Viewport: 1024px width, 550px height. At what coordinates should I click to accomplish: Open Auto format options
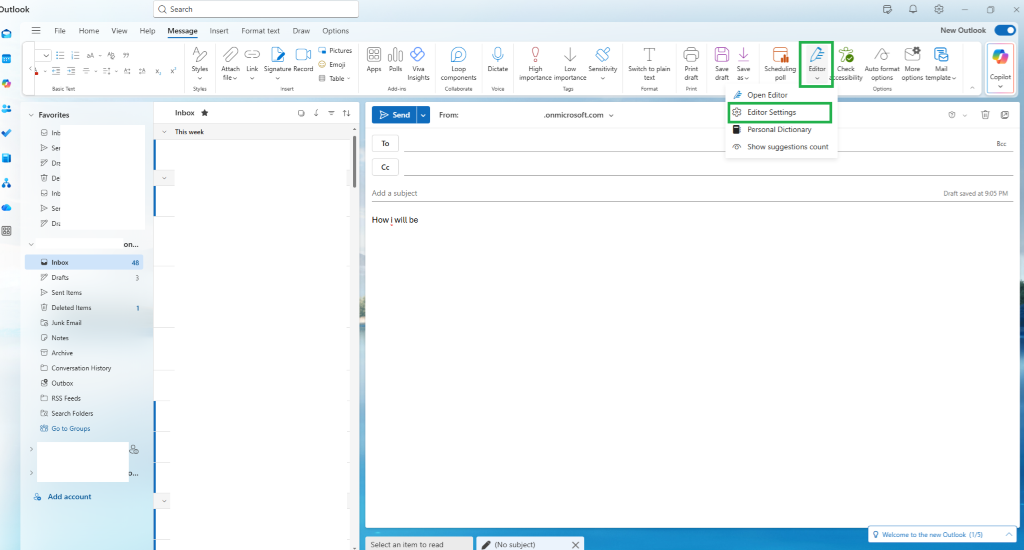pos(882,63)
